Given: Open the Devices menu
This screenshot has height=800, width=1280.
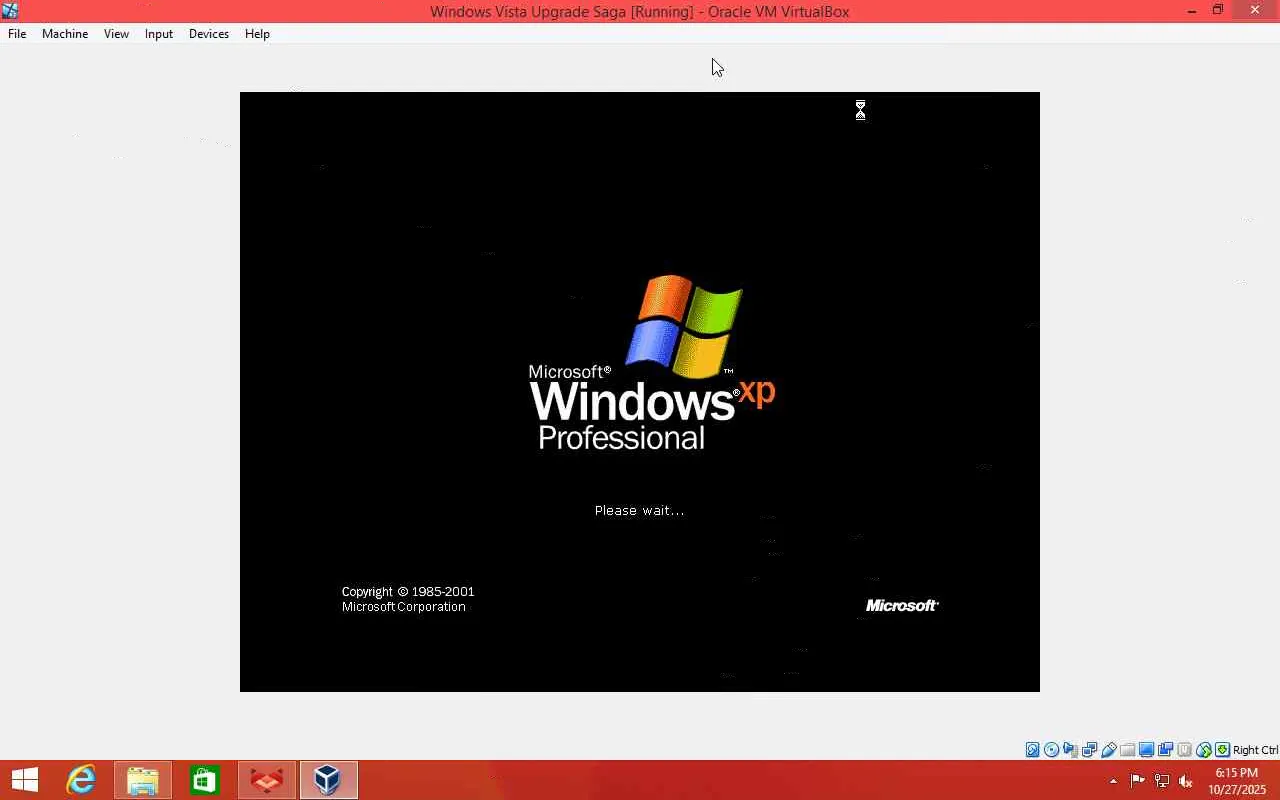Looking at the screenshot, I should pyautogui.click(x=209, y=34).
